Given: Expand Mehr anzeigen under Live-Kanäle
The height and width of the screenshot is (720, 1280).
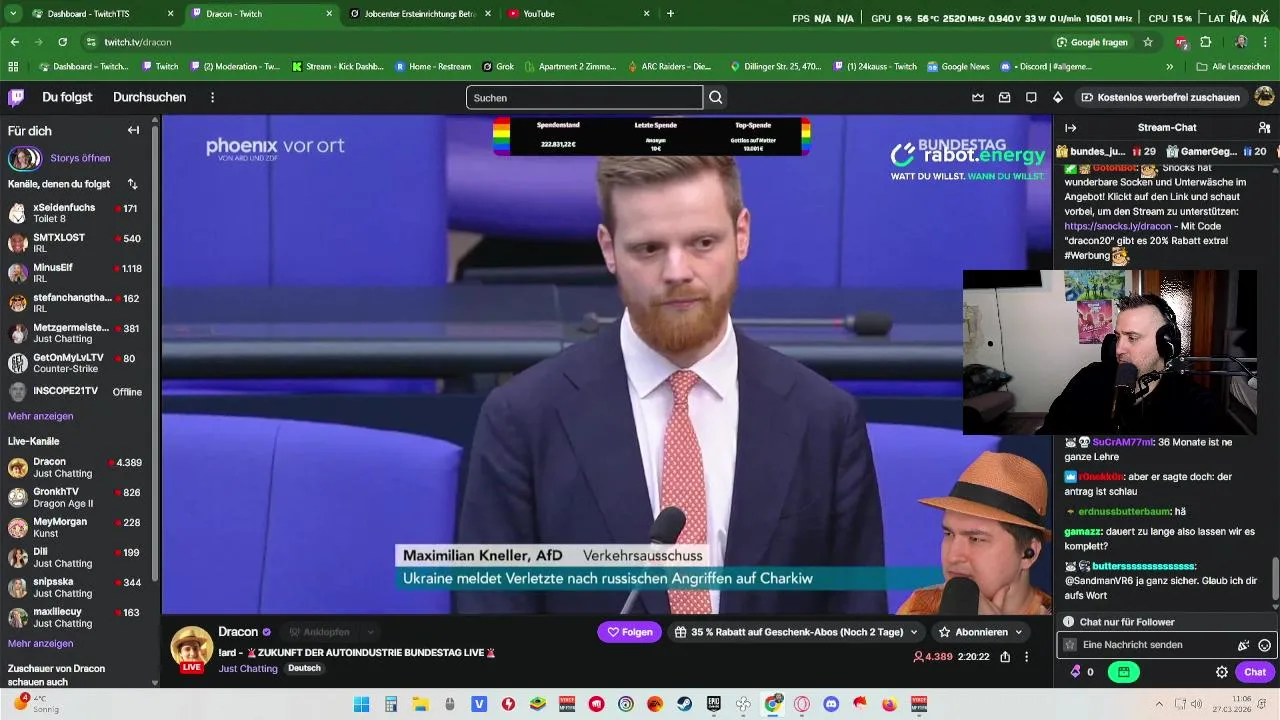Looking at the screenshot, I should 40,644.
